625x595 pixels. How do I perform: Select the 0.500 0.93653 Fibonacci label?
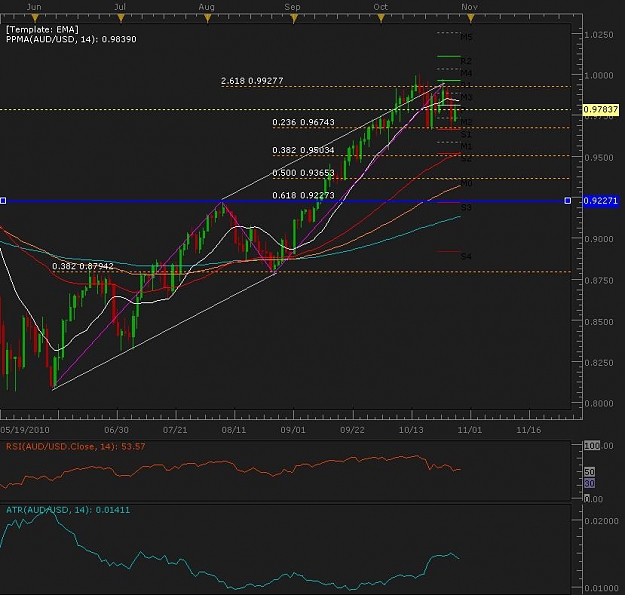coord(303,173)
